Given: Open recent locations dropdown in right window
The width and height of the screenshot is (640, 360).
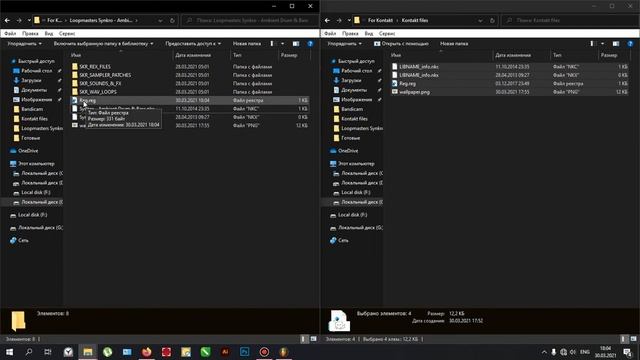Looking at the screenshot, I should [x=349, y=20].
